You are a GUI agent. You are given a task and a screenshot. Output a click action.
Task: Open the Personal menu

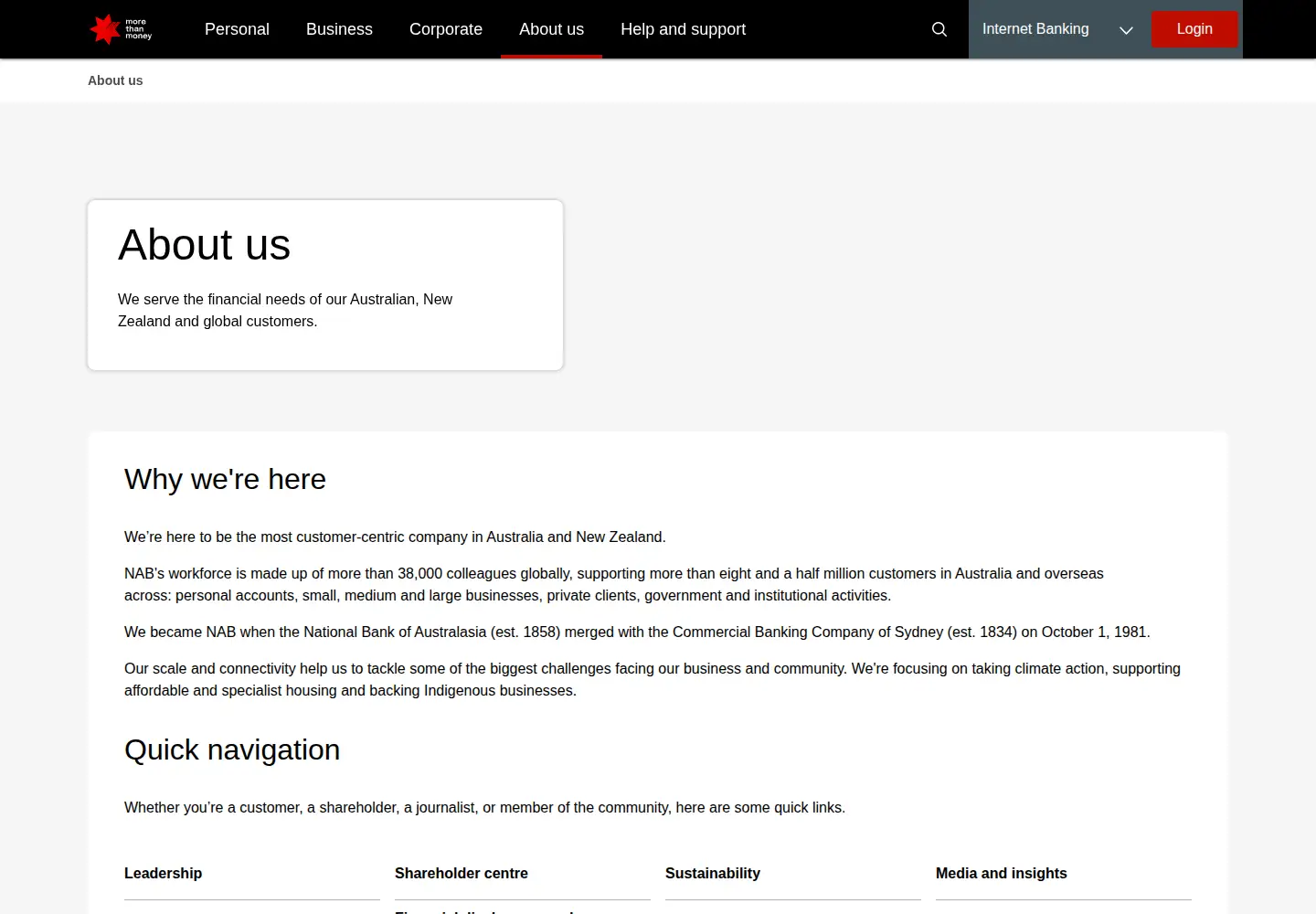point(237,29)
